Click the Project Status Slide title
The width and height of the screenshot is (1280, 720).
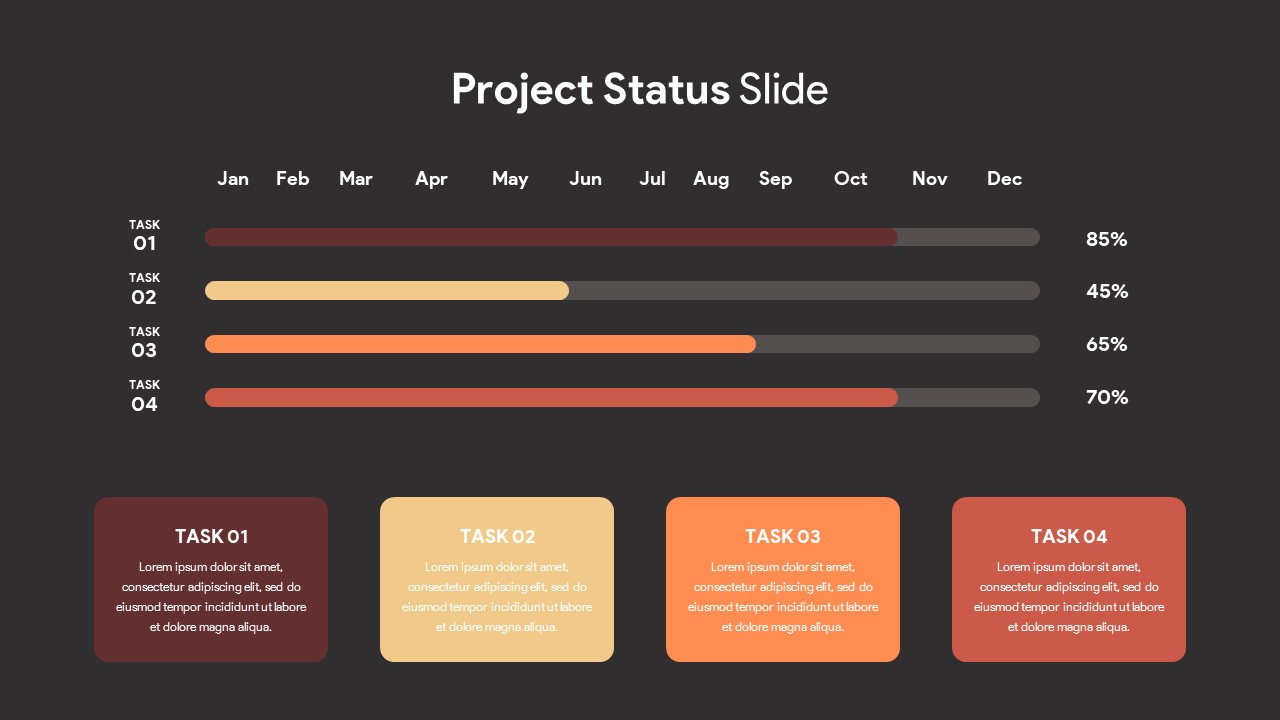[x=640, y=90]
